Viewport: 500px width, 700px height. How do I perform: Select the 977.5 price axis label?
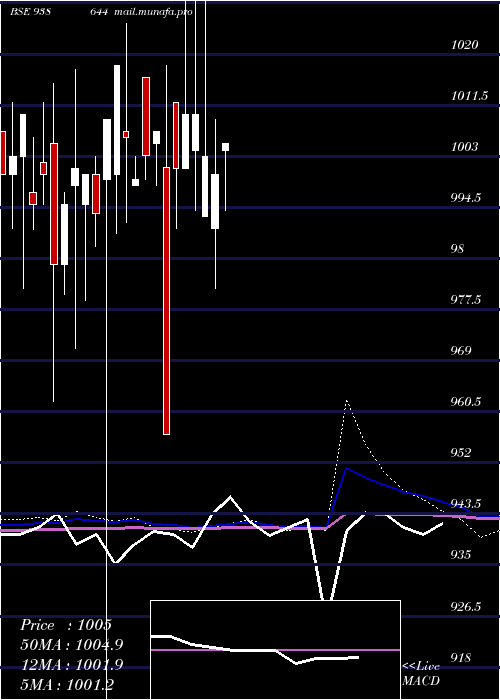[x=466, y=300]
